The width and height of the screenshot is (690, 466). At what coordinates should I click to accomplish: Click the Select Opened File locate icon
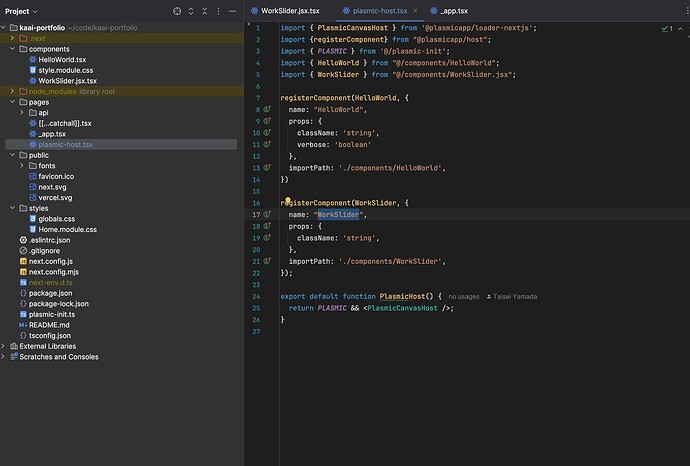coord(177,10)
